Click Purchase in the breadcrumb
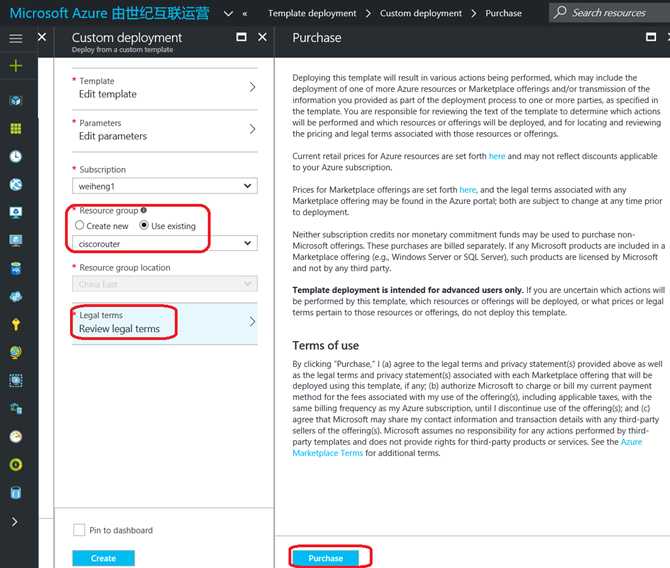The width and height of the screenshot is (670, 568). (503, 13)
